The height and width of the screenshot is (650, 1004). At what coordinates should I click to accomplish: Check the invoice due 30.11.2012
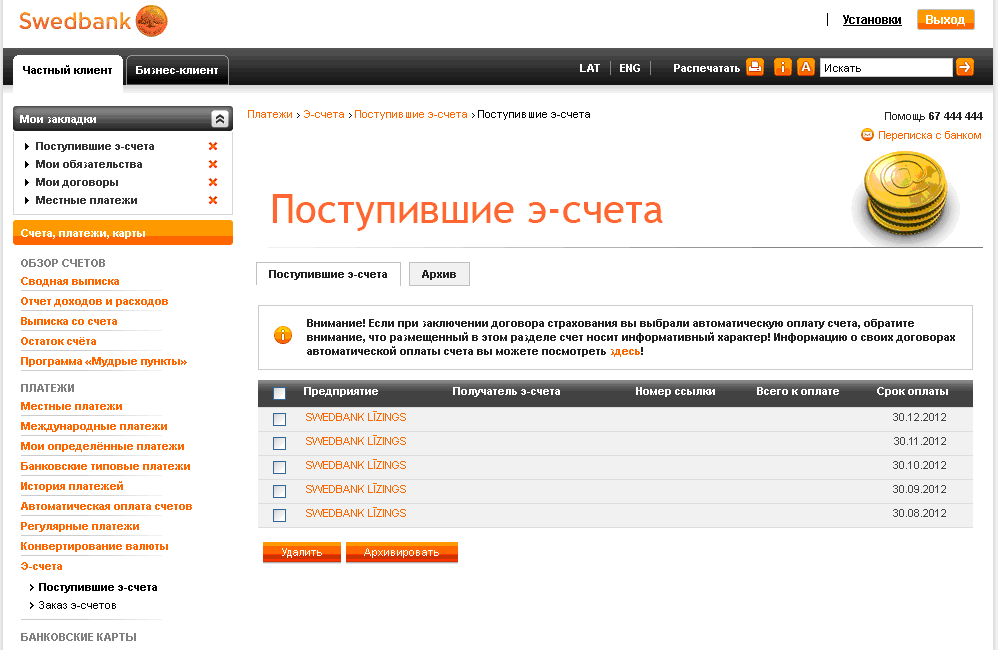(280, 443)
